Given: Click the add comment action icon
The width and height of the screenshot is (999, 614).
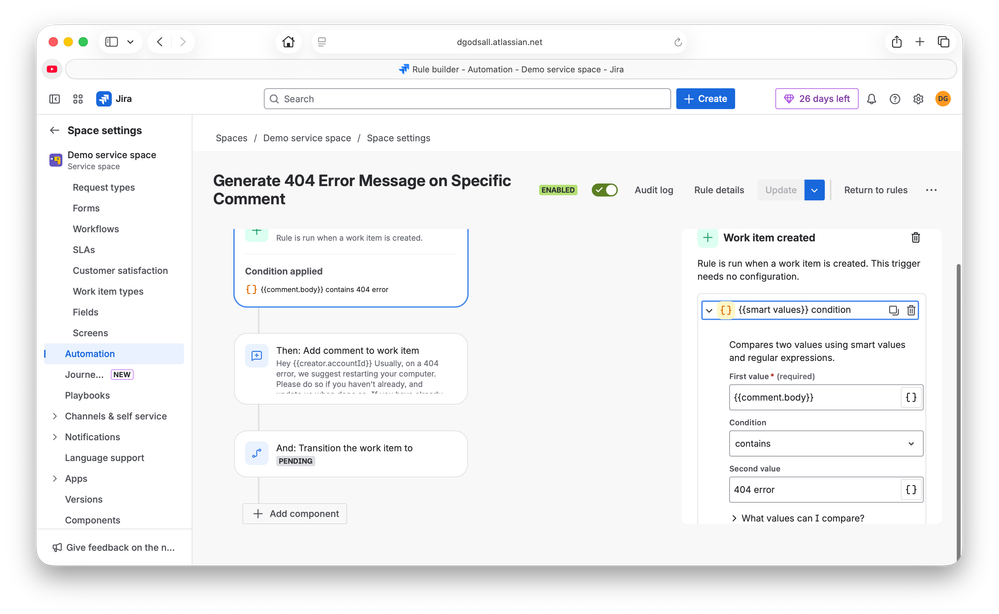Looking at the screenshot, I should click(257, 356).
